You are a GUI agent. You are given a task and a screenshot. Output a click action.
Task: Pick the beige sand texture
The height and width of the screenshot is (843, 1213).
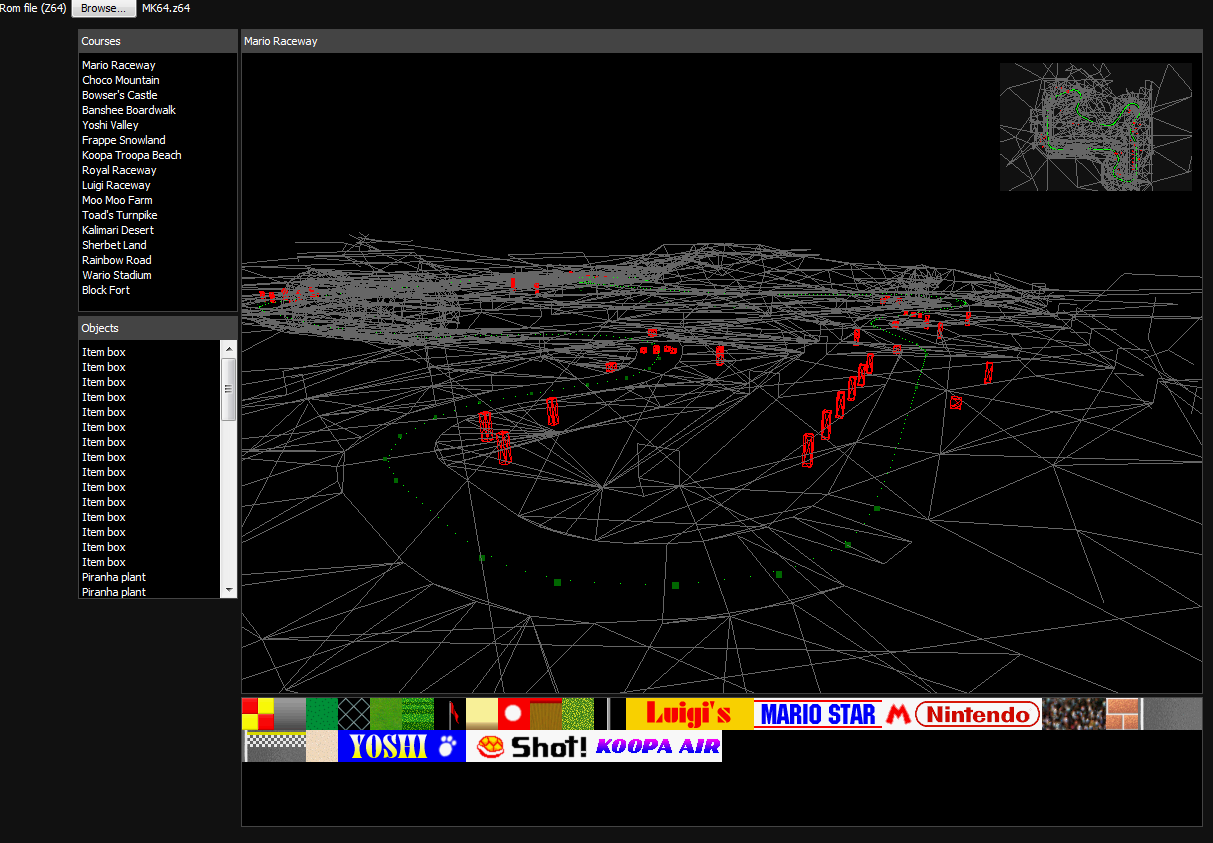click(x=322, y=746)
